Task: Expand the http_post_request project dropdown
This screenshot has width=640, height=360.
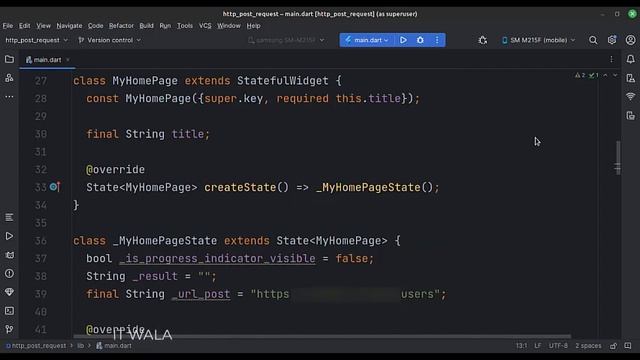Action: click(37, 40)
